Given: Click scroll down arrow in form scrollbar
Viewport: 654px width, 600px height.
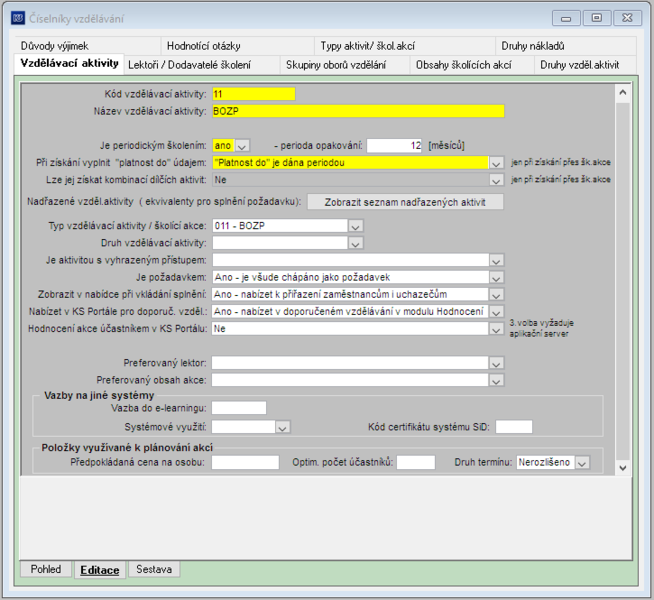Looking at the screenshot, I should pyautogui.click(x=623, y=467).
